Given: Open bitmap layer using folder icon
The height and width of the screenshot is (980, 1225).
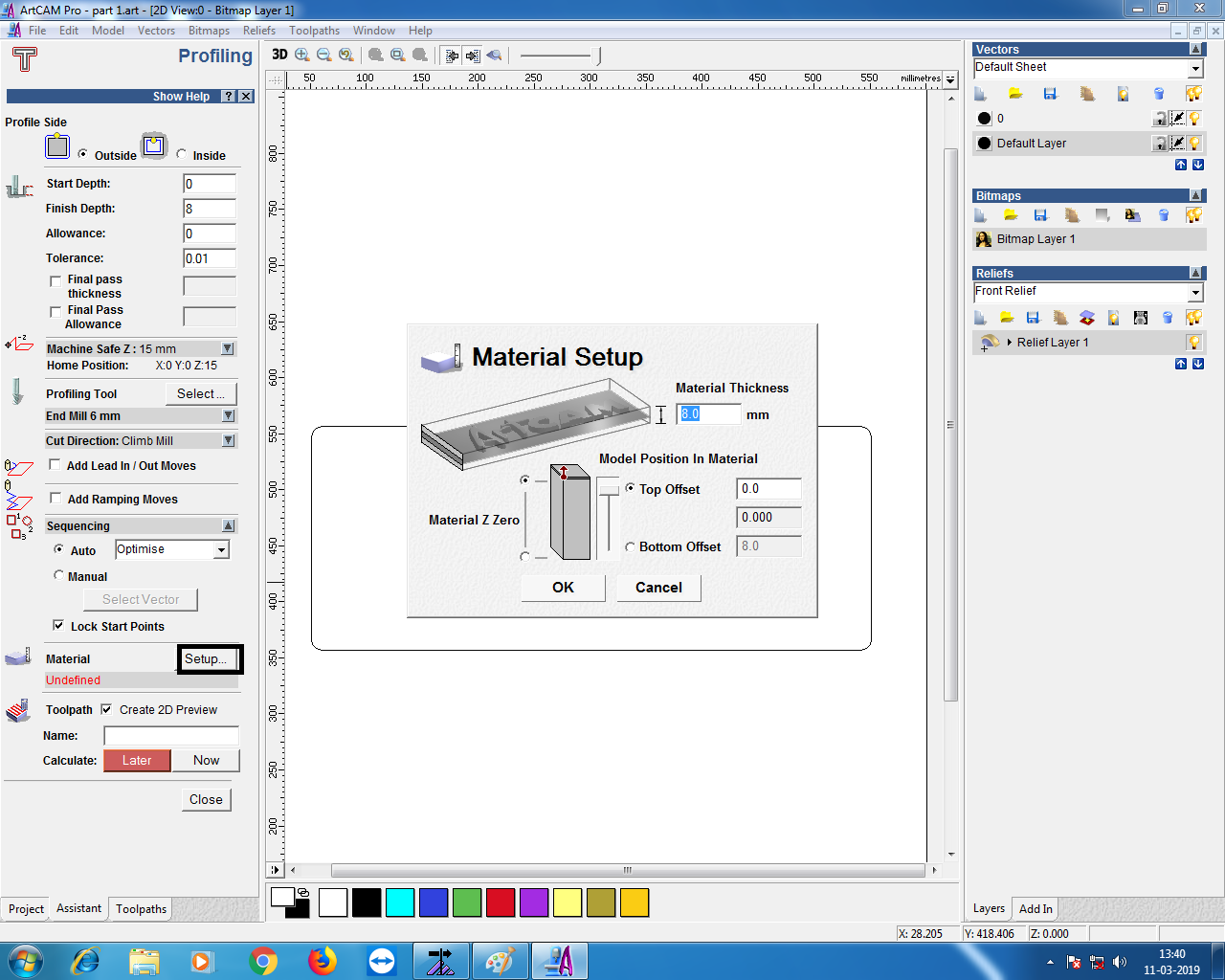Looking at the screenshot, I should click(x=1011, y=215).
